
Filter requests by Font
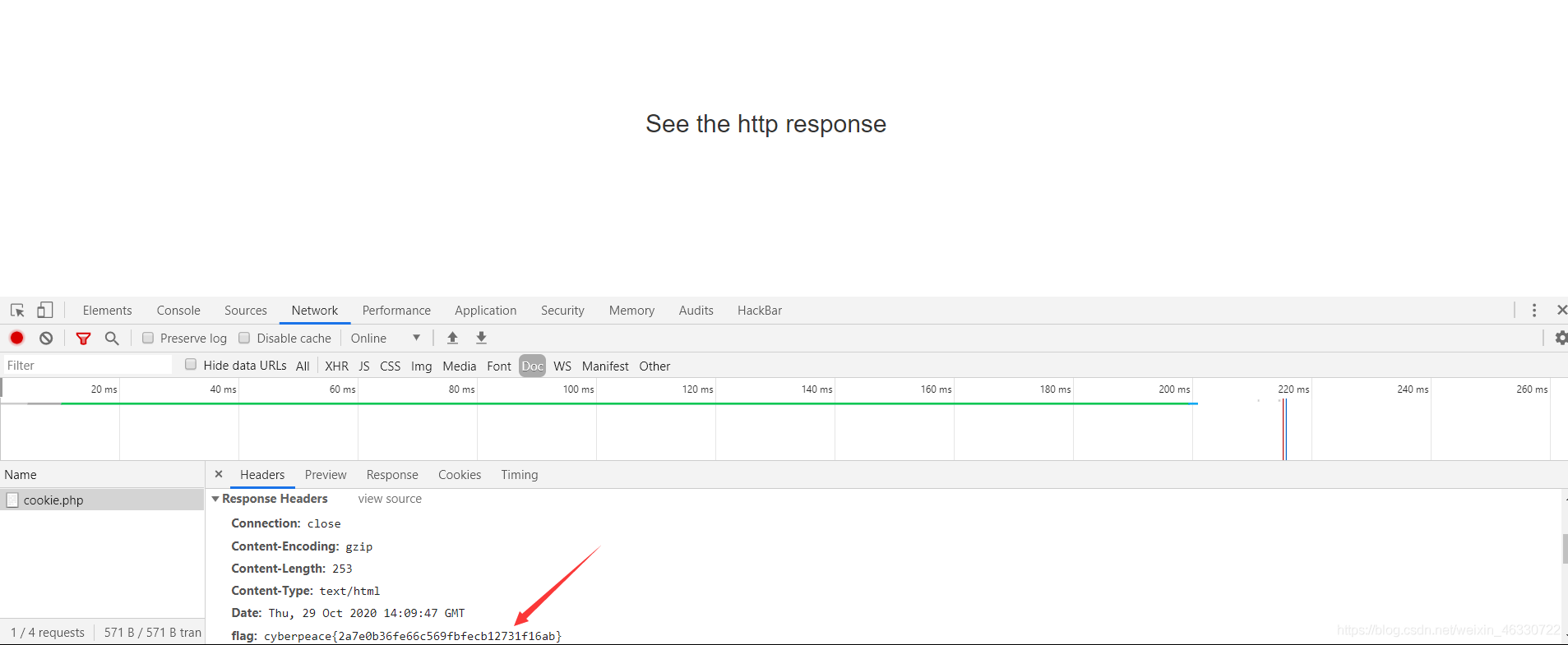click(x=499, y=366)
